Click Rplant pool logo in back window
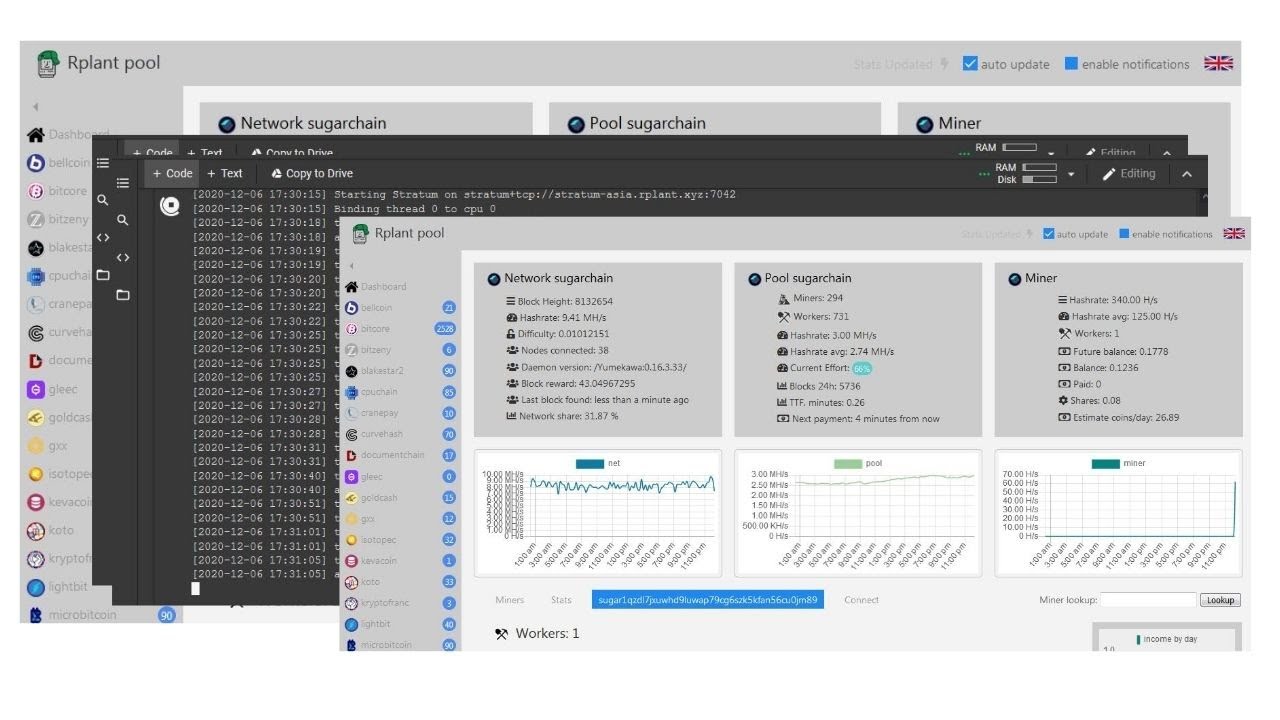 tap(48, 64)
